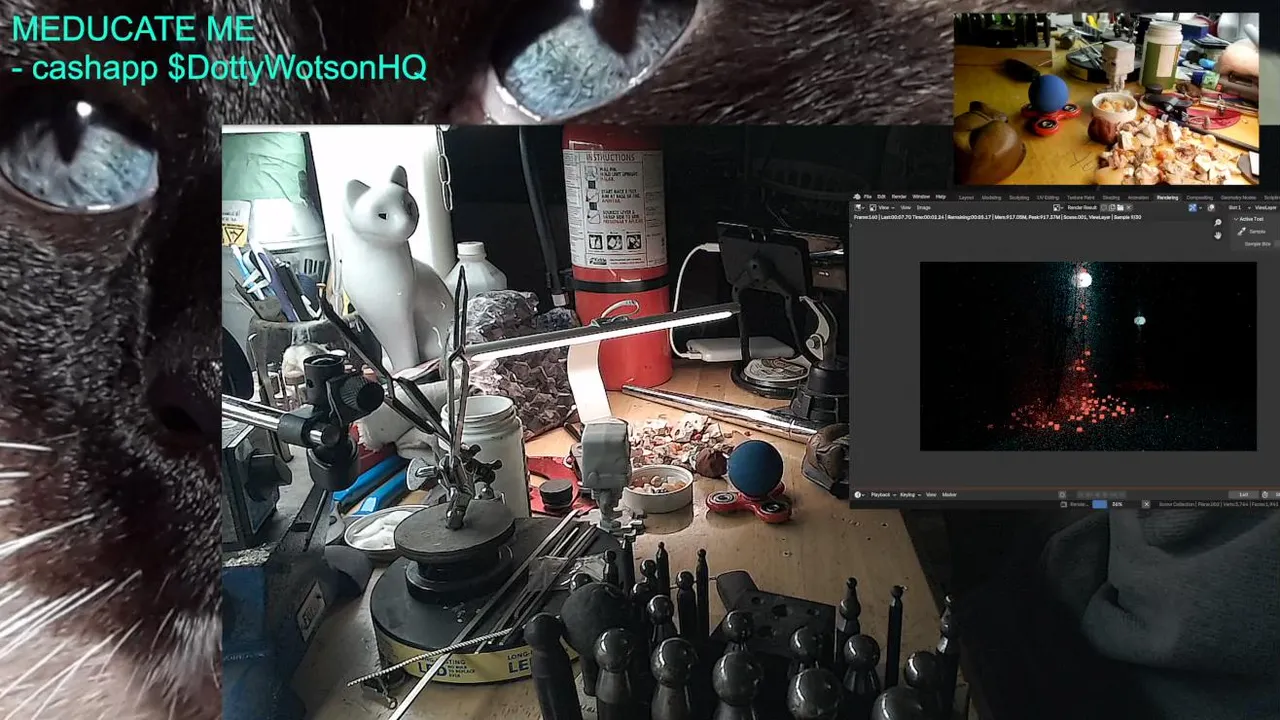This screenshot has width=1280, height=720.
Task: Open the timeline View menu
Action: 931,494
